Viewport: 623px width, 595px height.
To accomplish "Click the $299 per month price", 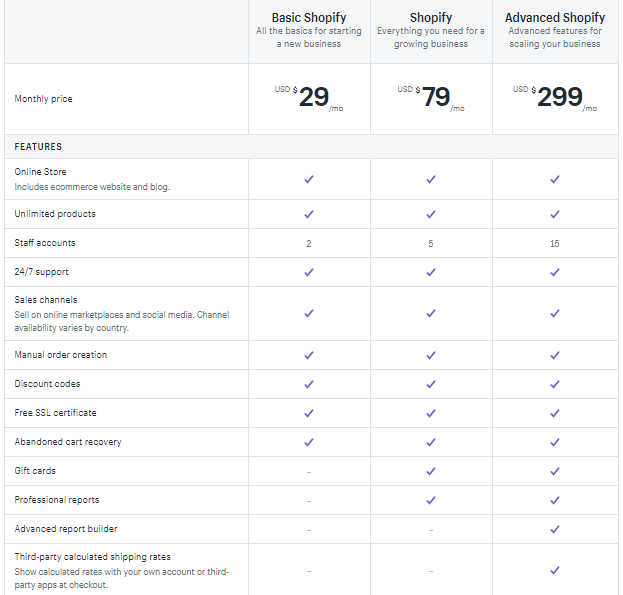I will point(558,98).
